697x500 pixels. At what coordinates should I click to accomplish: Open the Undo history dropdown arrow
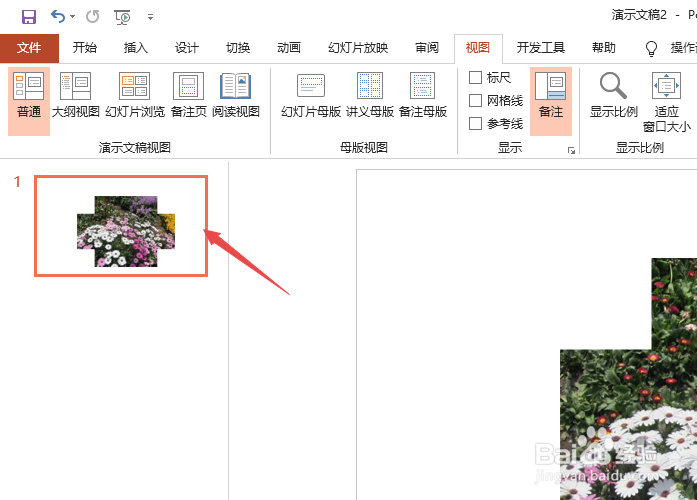72,17
